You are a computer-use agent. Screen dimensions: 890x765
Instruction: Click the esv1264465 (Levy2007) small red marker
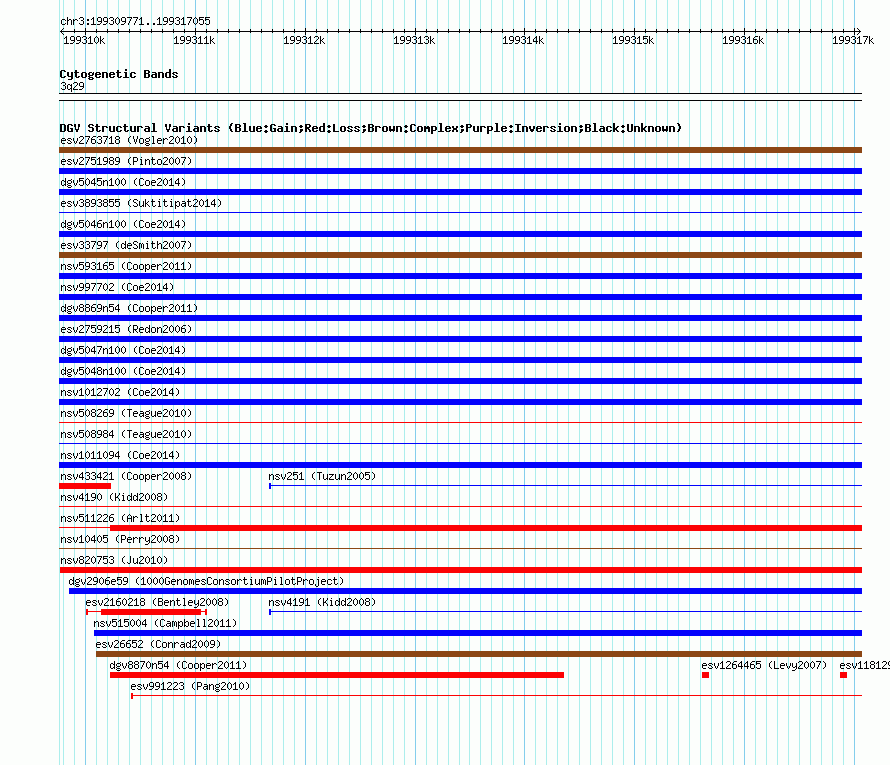[706, 675]
